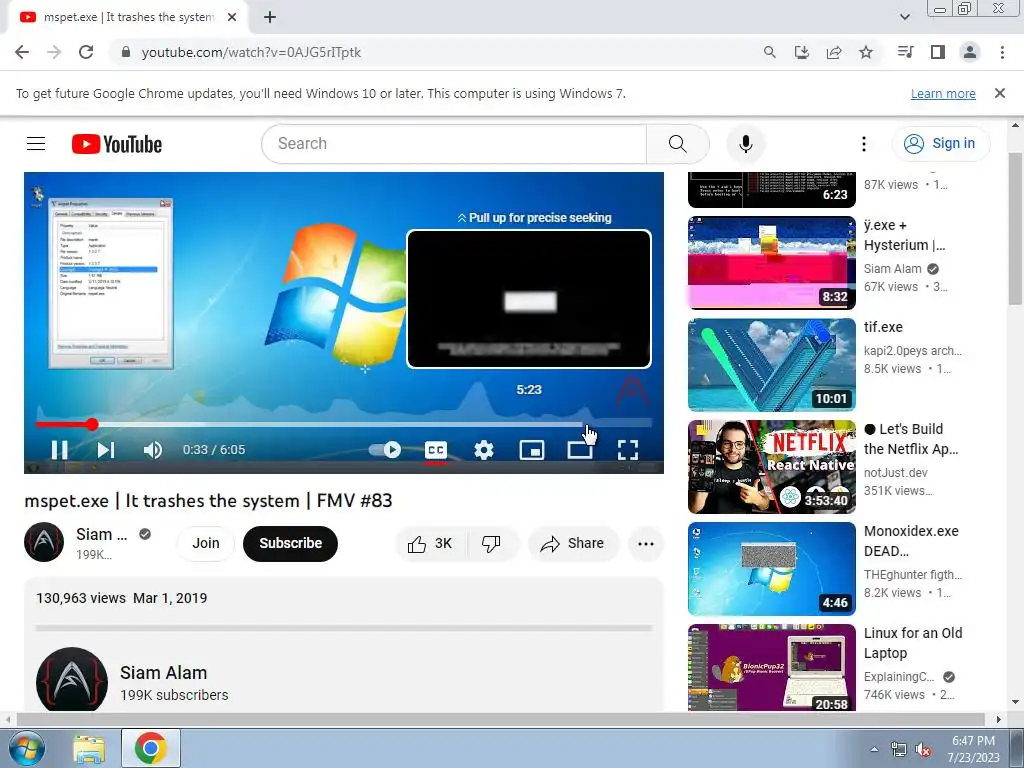This screenshot has width=1024, height=768.
Task: Open Siam Alam large channel avatar in description
Action: pos(72,679)
